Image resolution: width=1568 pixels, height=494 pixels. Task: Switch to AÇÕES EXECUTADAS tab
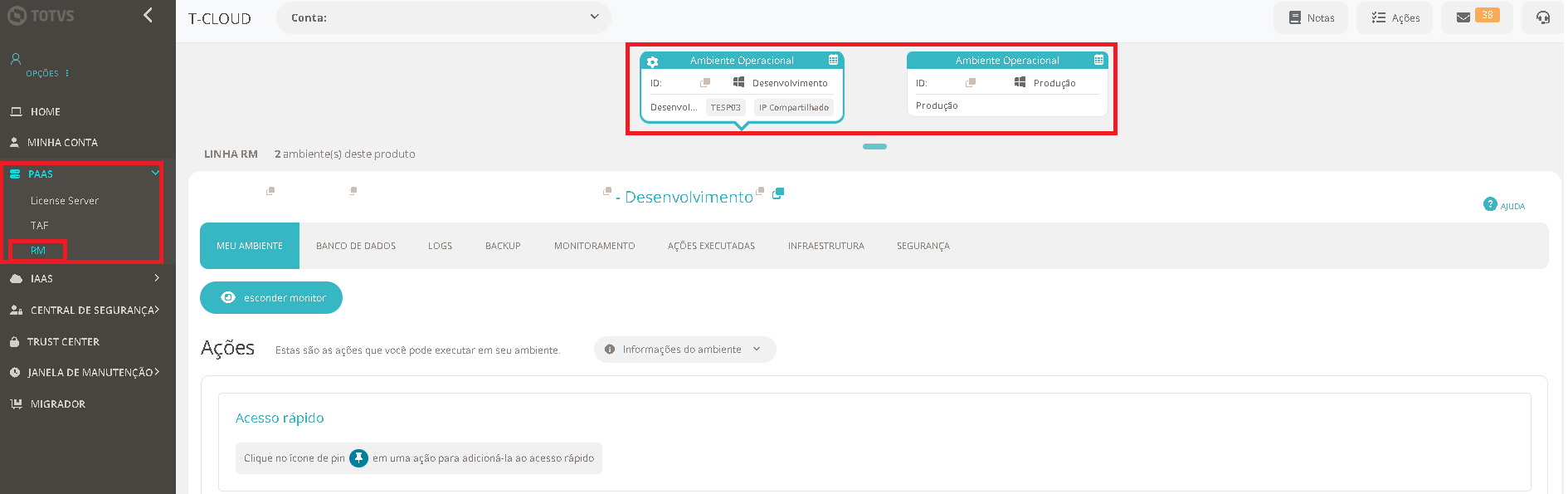coord(712,246)
